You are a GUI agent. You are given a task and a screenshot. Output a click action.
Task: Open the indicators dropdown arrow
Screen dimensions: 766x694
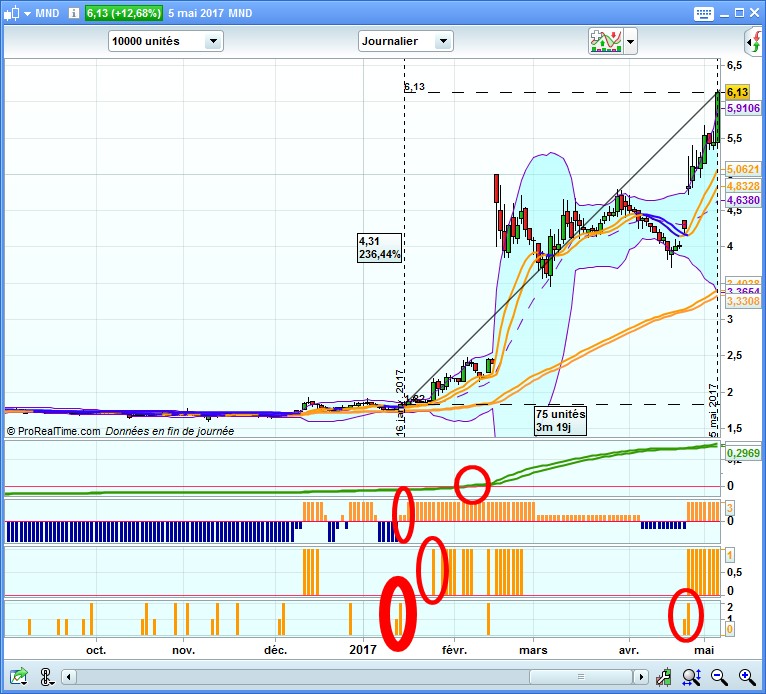(x=631, y=42)
